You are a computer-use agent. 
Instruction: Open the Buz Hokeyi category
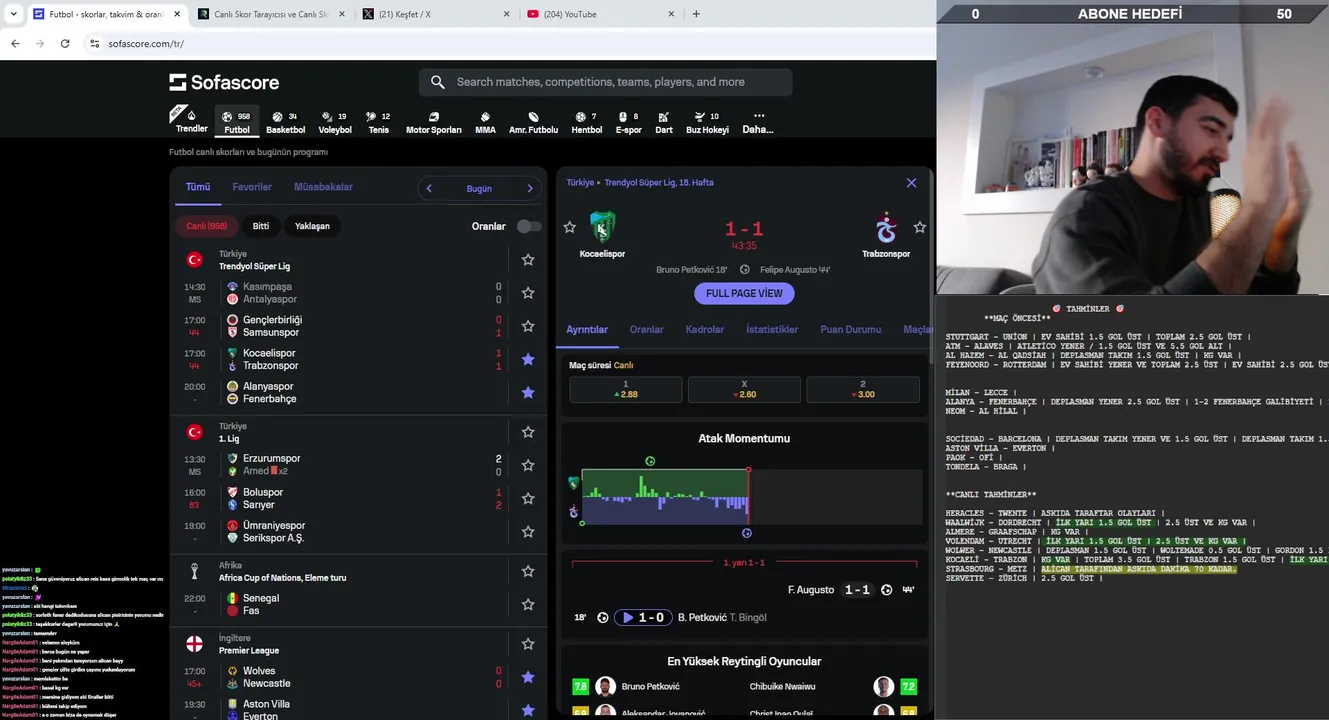point(707,122)
